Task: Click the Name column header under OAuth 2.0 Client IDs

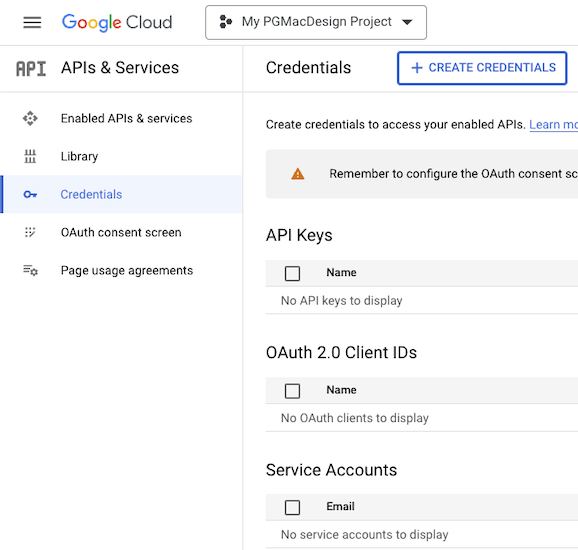Action: (341, 390)
